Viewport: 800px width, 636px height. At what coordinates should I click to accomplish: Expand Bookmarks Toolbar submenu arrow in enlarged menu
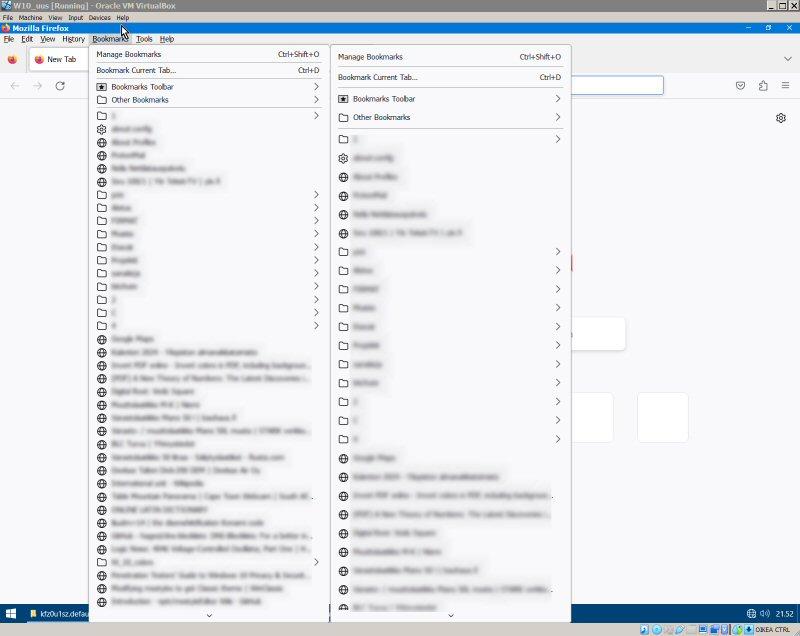[558, 98]
